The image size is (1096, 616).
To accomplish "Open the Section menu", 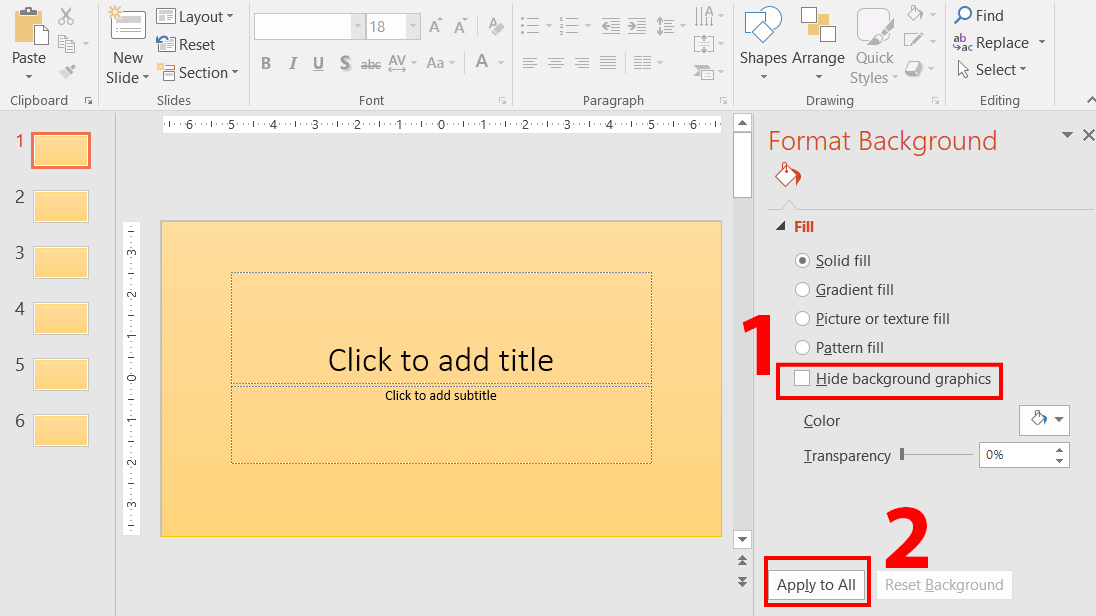I will [198, 72].
